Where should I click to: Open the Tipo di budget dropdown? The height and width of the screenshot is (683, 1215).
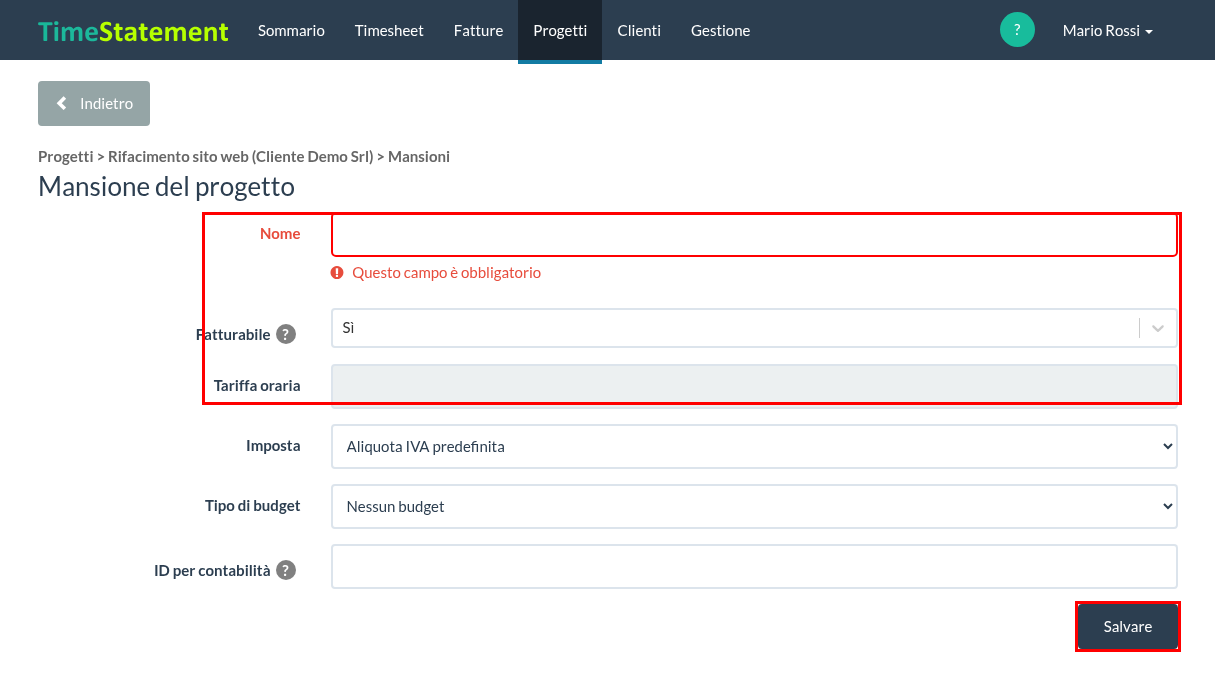pos(754,506)
